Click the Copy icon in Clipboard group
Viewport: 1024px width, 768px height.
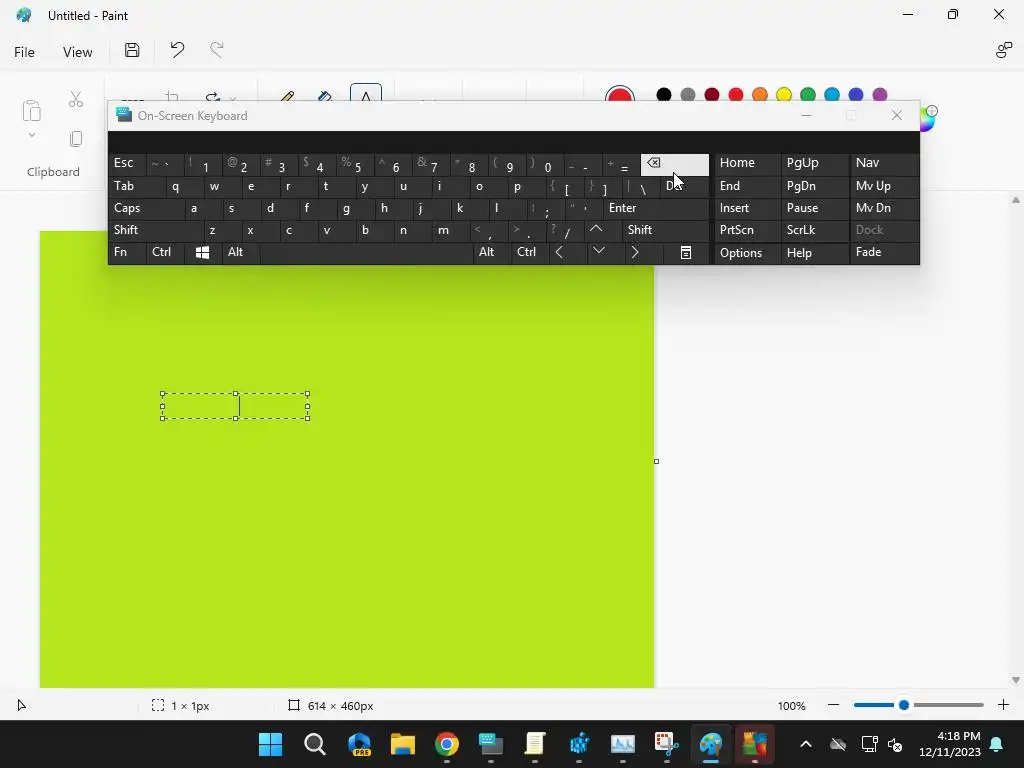(76, 138)
